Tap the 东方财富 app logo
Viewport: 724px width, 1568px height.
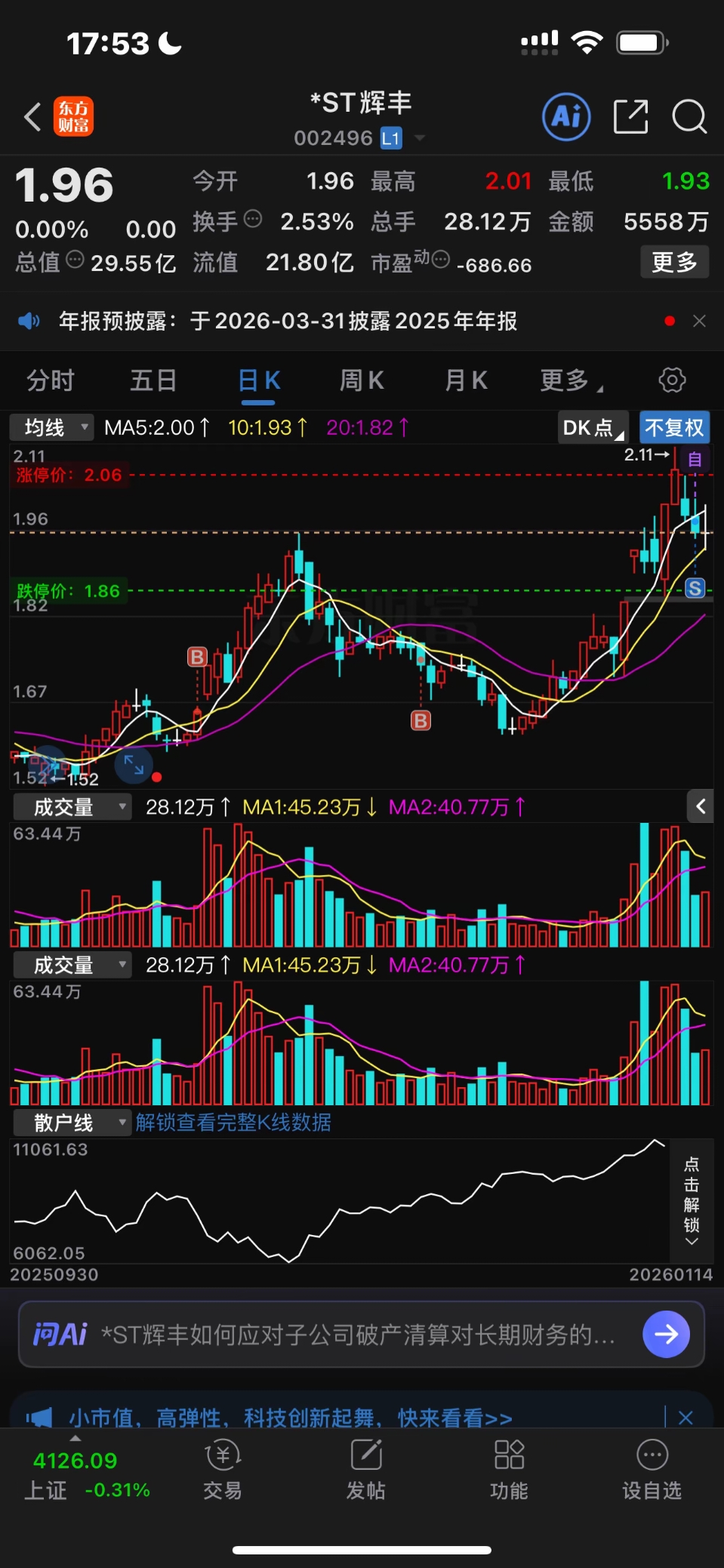click(x=73, y=117)
